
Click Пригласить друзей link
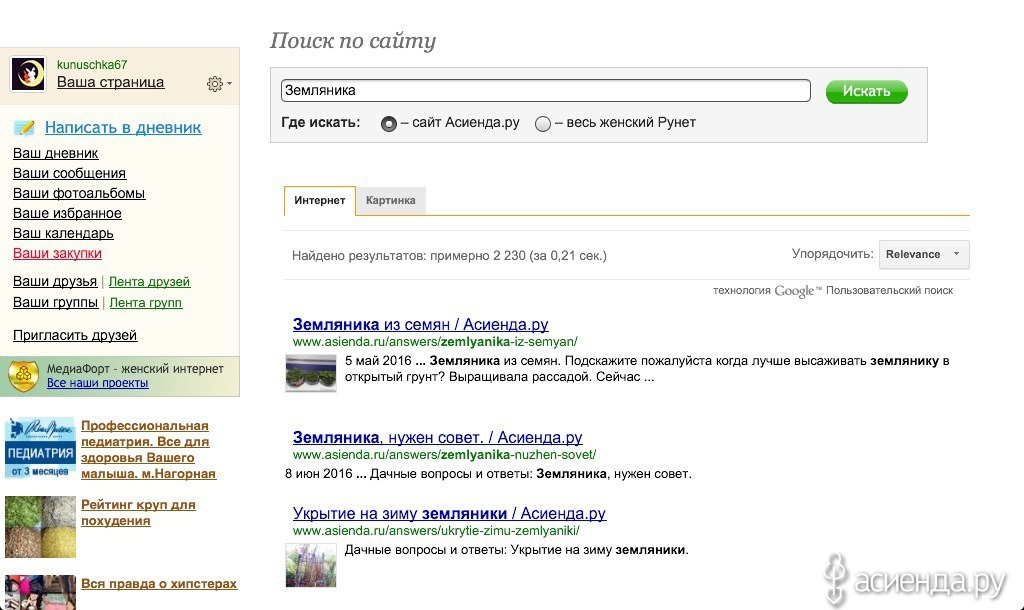point(75,335)
